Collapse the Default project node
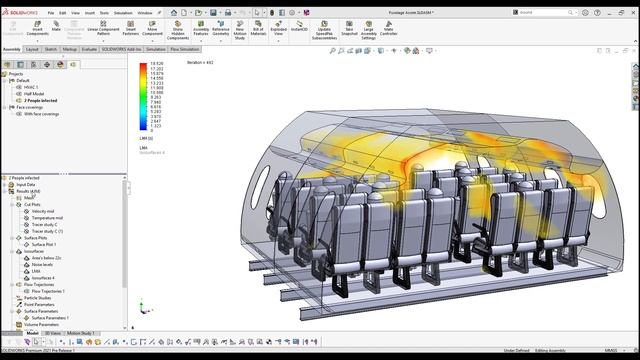The height and width of the screenshot is (360, 640). click(x=5, y=80)
